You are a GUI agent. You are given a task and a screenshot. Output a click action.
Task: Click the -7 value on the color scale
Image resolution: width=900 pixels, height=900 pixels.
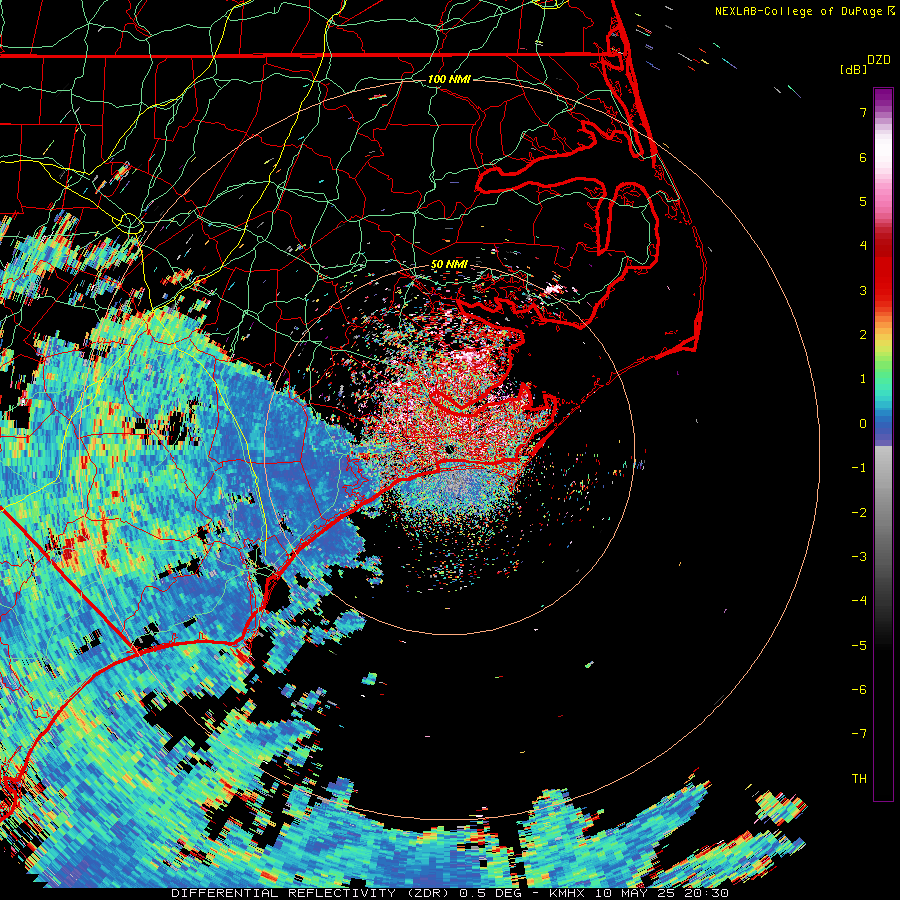(x=859, y=734)
